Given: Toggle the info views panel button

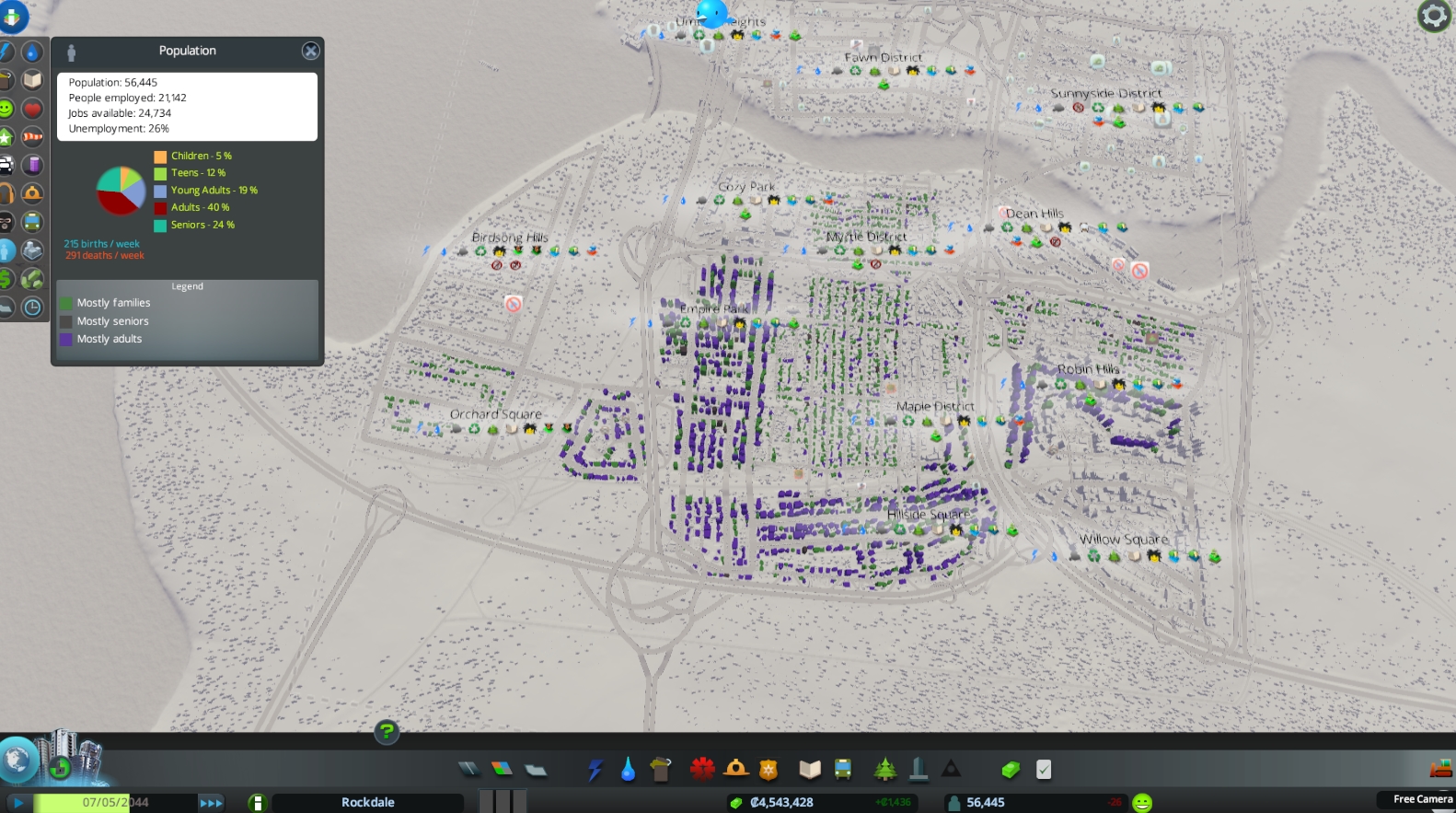Looking at the screenshot, I should (x=13, y=16).
